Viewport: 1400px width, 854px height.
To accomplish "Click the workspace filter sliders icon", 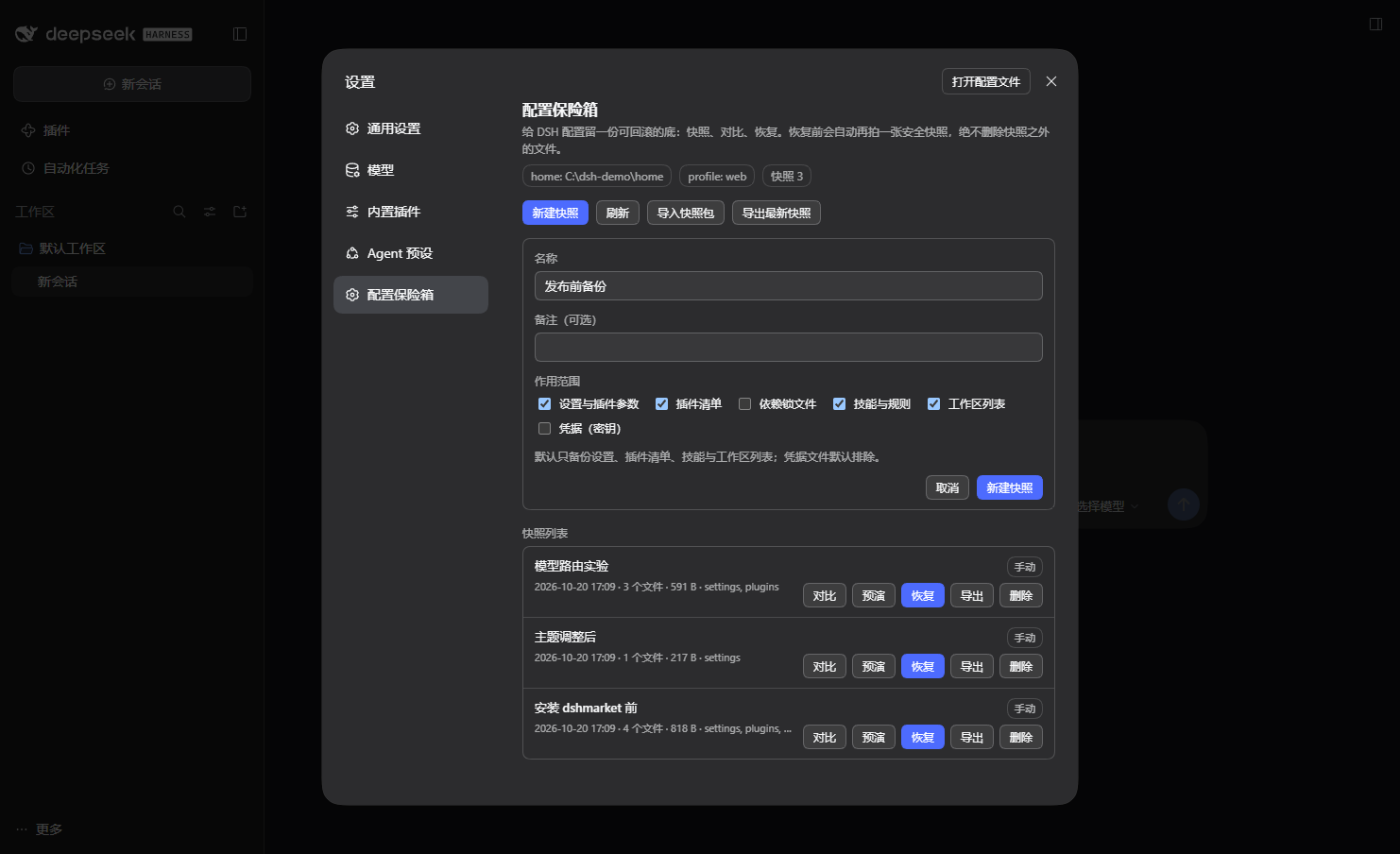I will click(210, 212).
